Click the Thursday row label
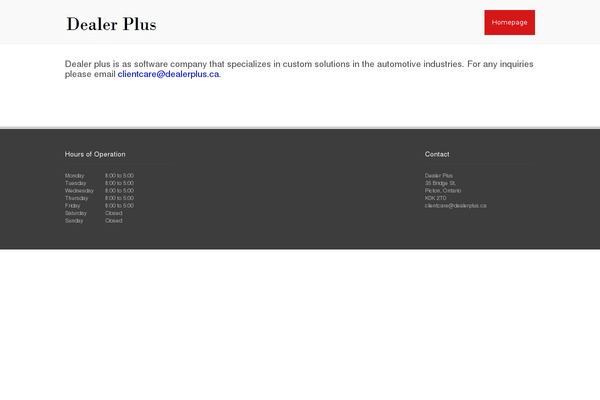The height and width of the screenshot is (400, 600). [76, 198]
